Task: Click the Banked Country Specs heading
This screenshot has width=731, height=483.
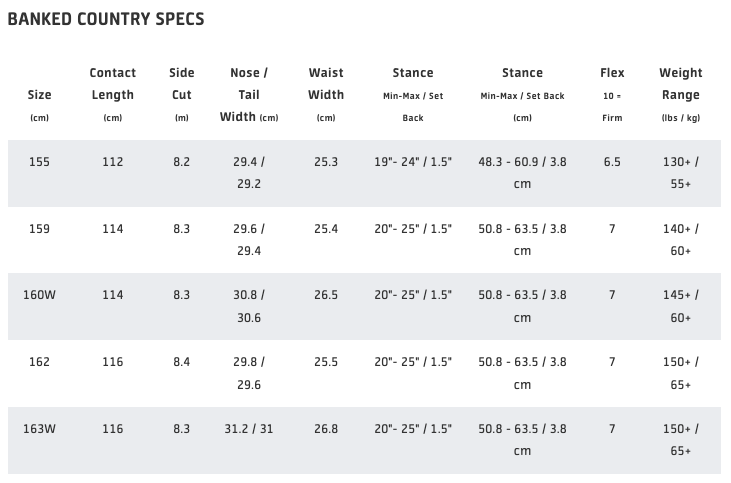Action: coord(106,19)
